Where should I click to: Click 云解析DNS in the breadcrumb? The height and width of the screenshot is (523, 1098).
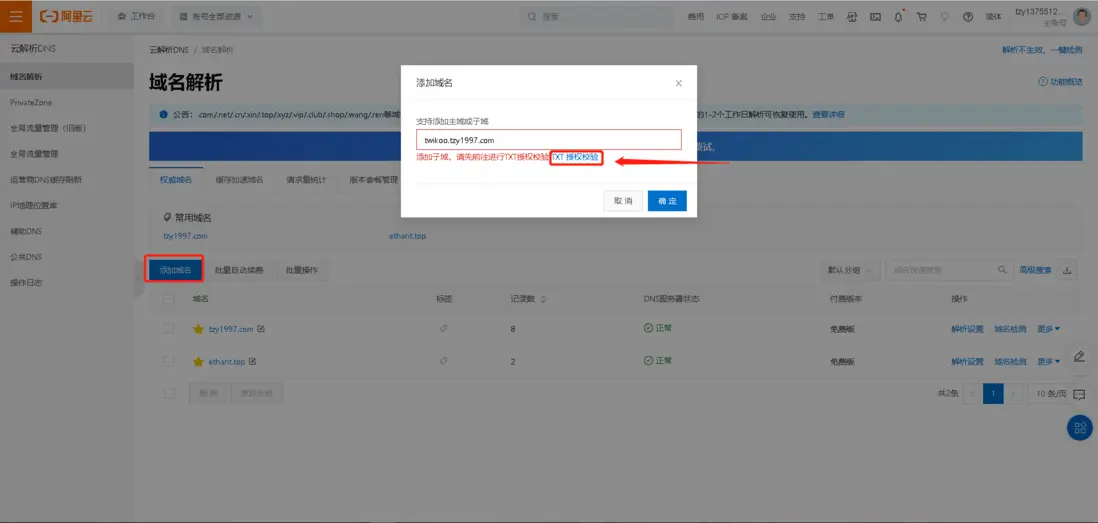(x=169, y=50)
